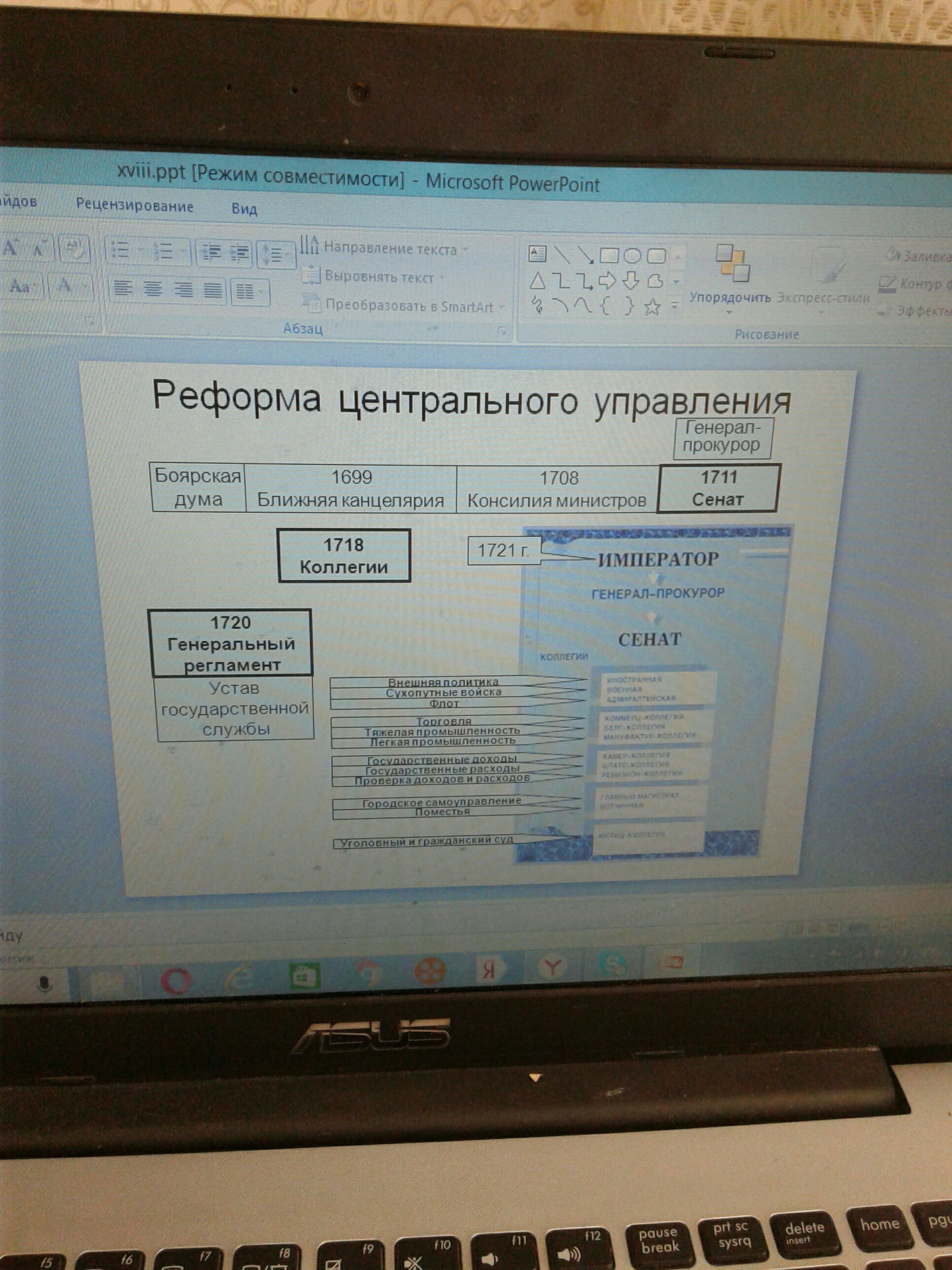
Task: Open the Вид ribbon tab
Action: click(x=244, y=209)
